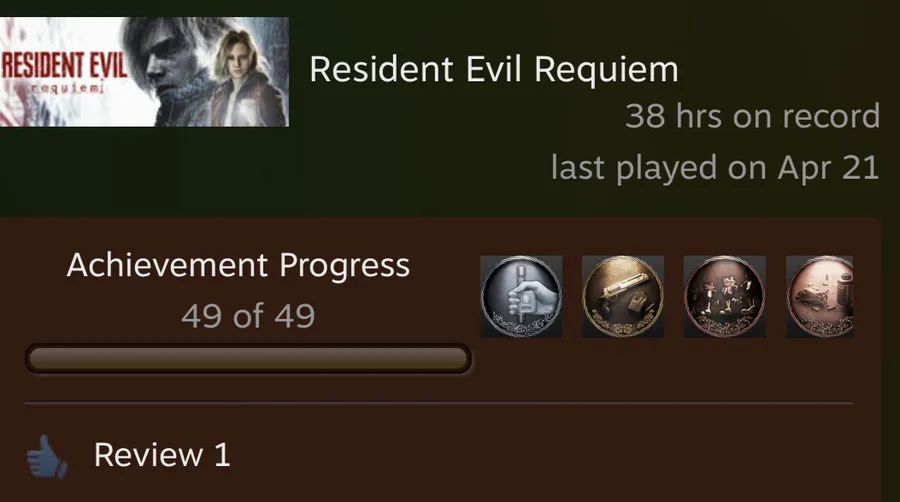Open the Resident Evil Requiem title link
The image size is (900, 502).
[x=494, y=69]
